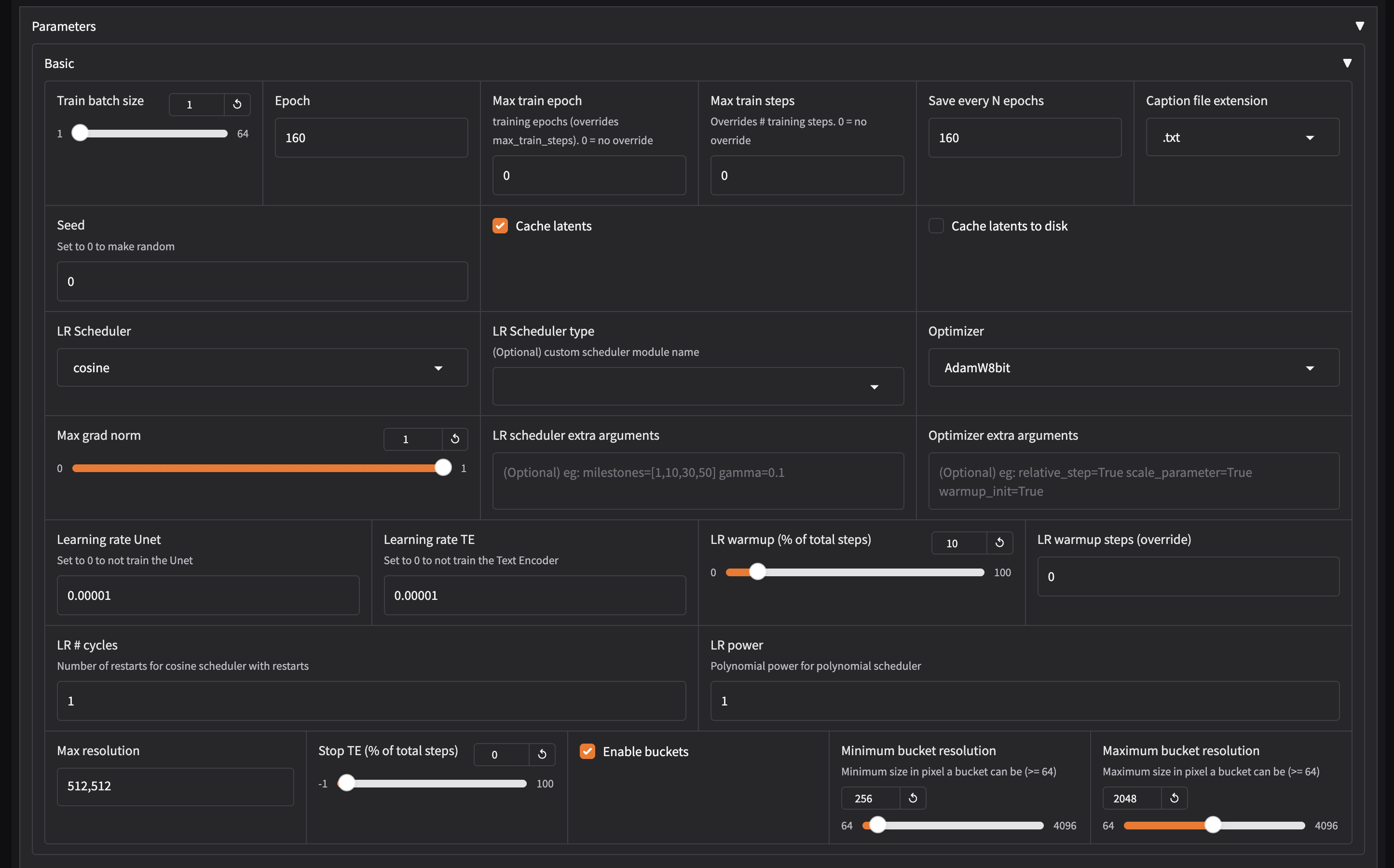Reset Max grad norm to default
Image resolution: width=1394 pixels, height=868 pixels.
[455, 439]
